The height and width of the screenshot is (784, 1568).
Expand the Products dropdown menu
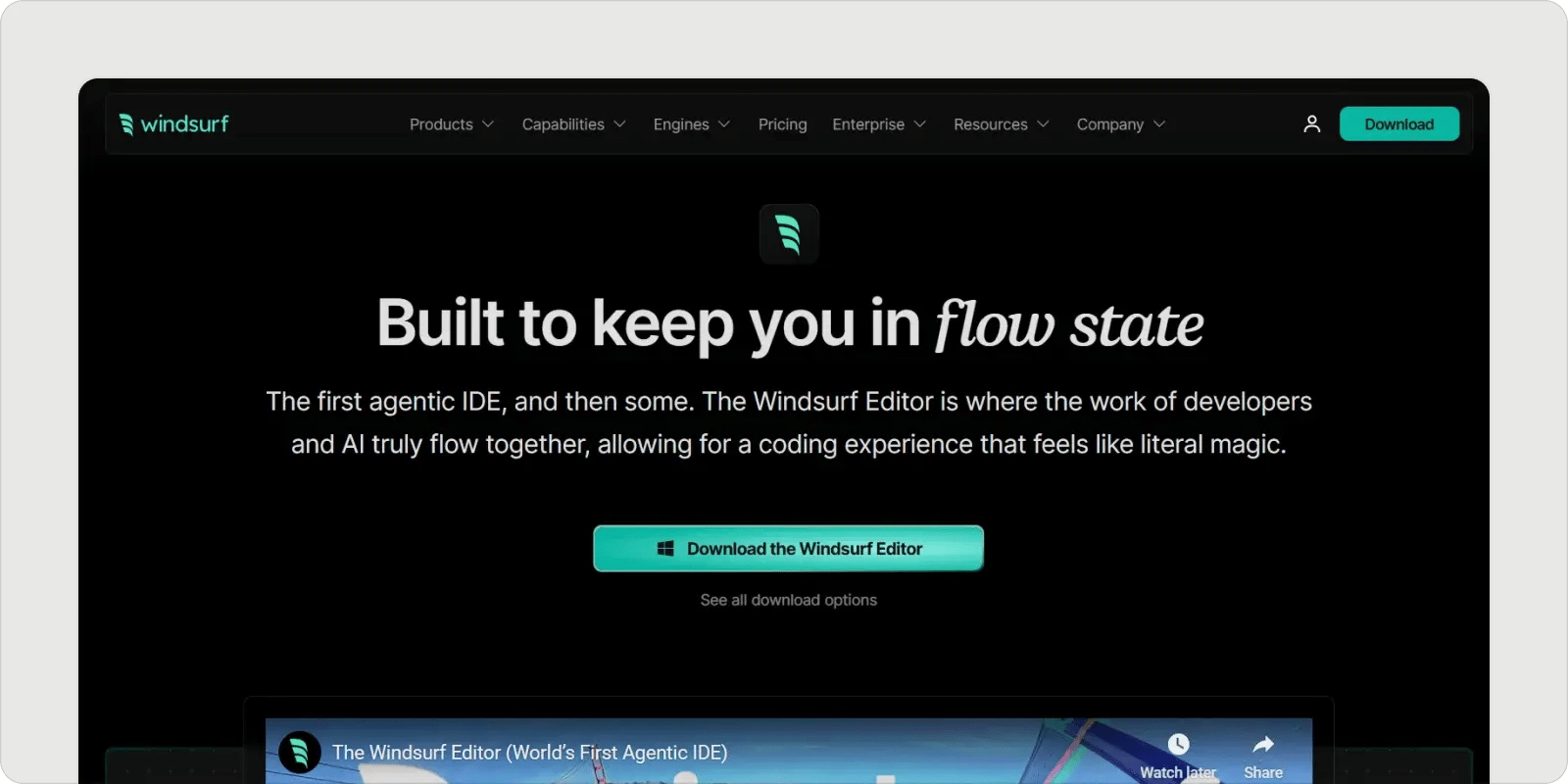tap(451, 124)
